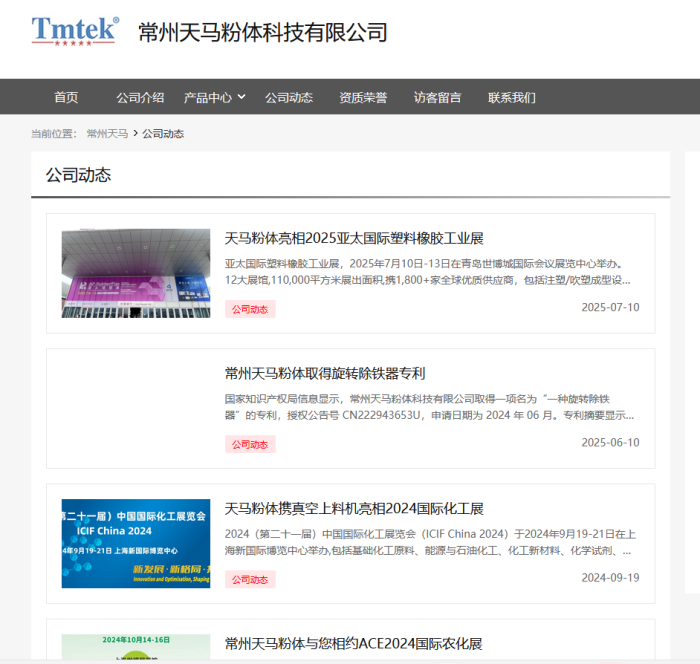
Task: Click the 2024年10月14-16日 exhibition thumbnail
Action: coord(136,647)
